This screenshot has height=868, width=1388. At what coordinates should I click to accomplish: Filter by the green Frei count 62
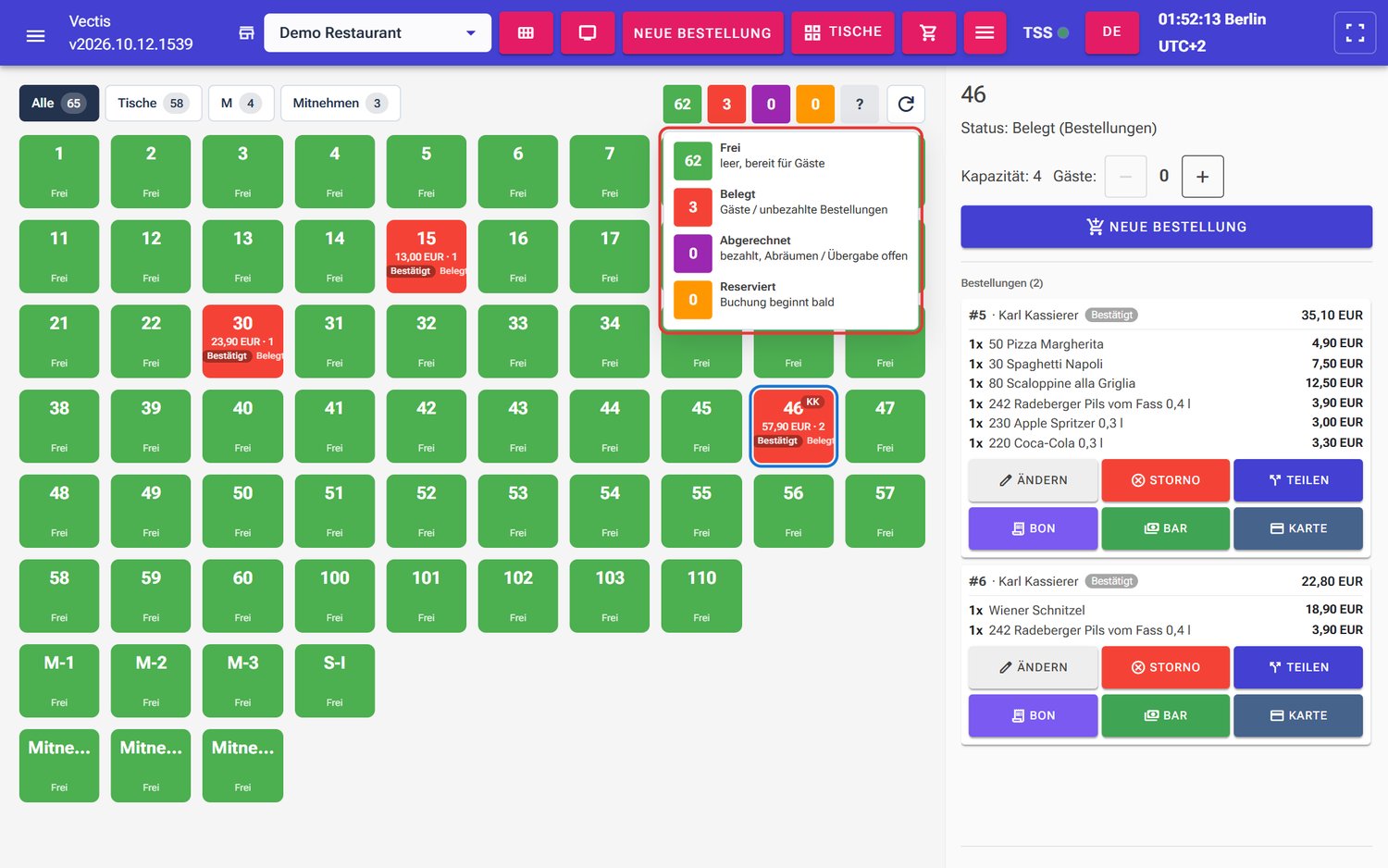[682, 104]
